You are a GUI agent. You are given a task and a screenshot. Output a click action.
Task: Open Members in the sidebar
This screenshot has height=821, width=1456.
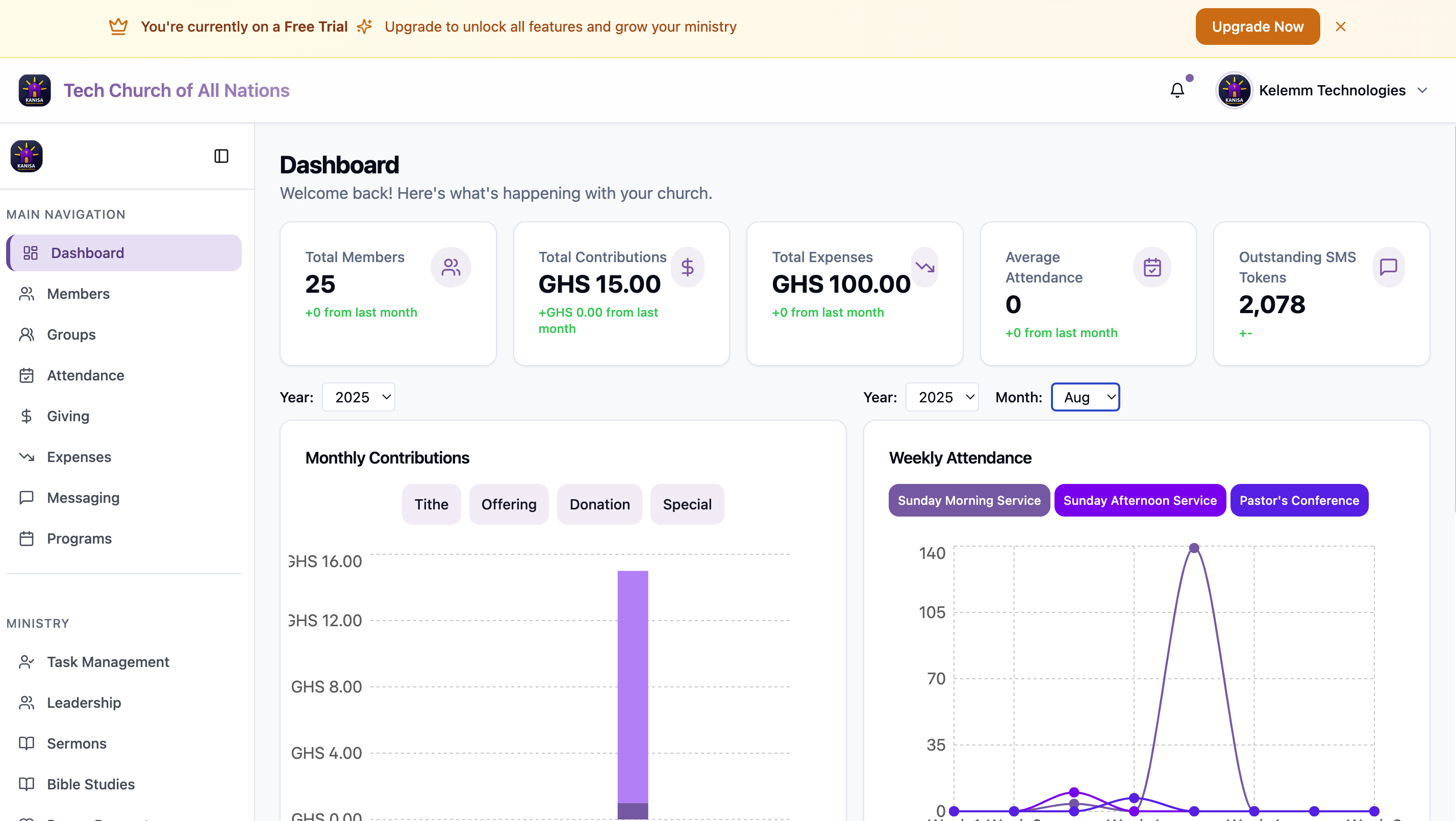(x=78, y=294)
